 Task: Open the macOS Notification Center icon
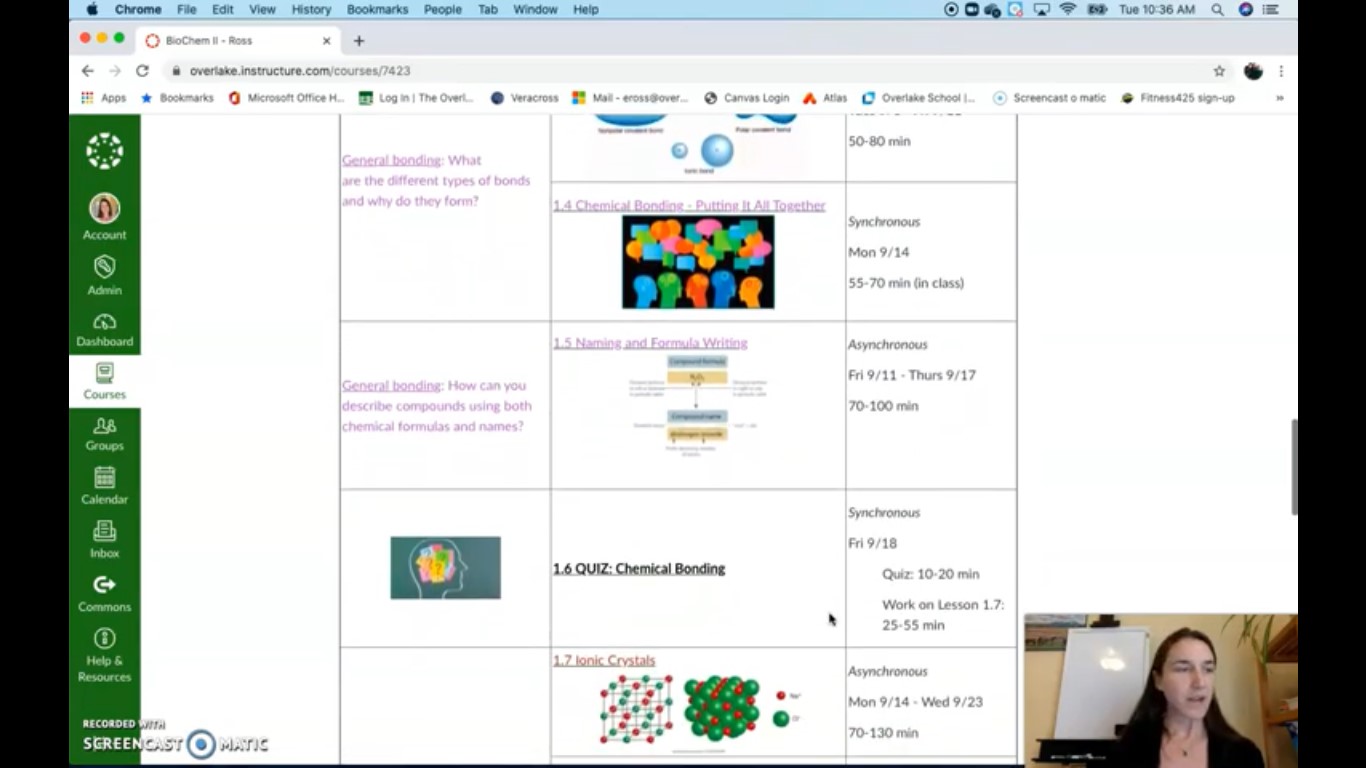tap(1273, 9)
